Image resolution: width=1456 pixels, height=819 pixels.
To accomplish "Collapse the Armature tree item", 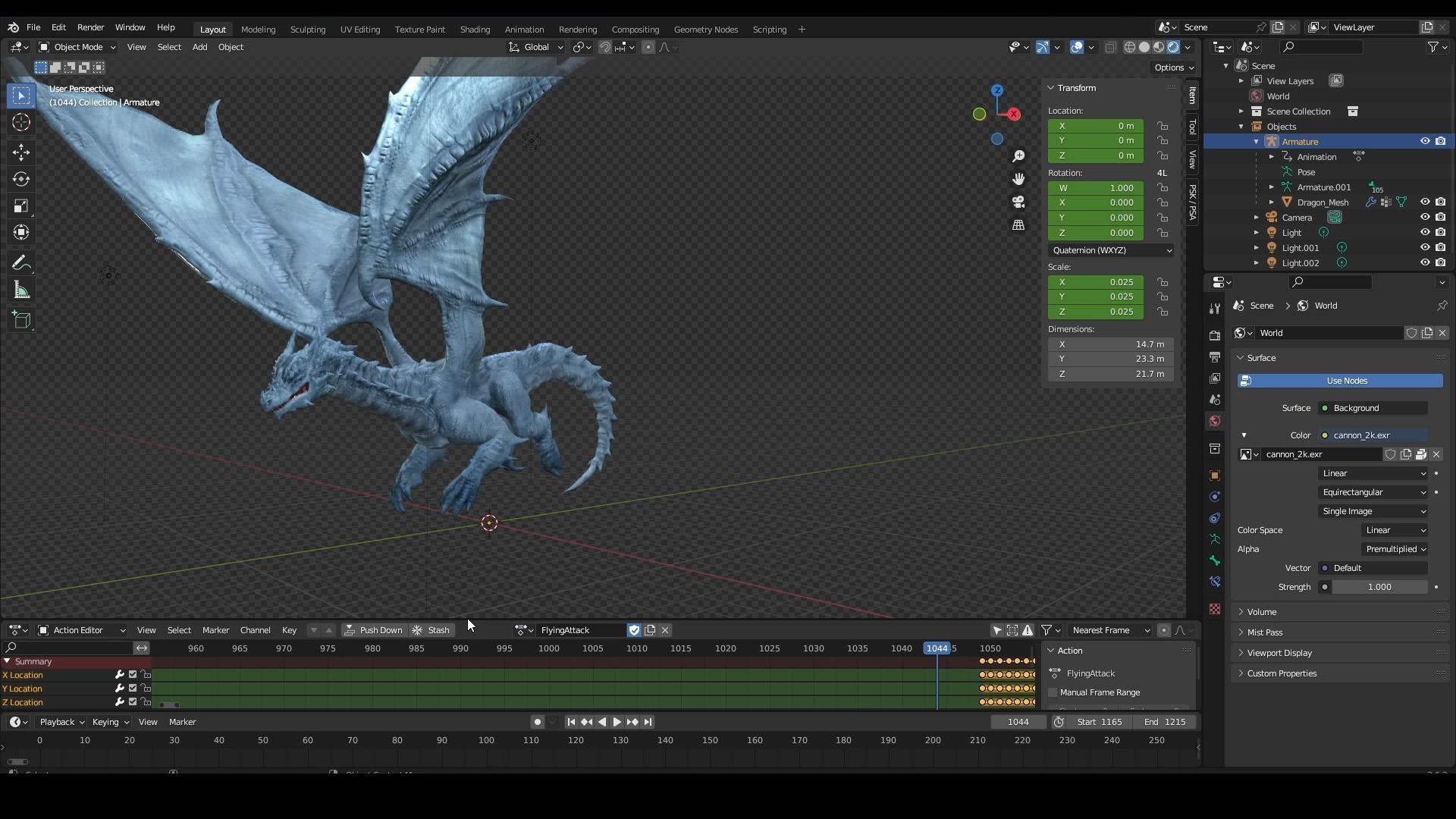I will coord(1256,142).
